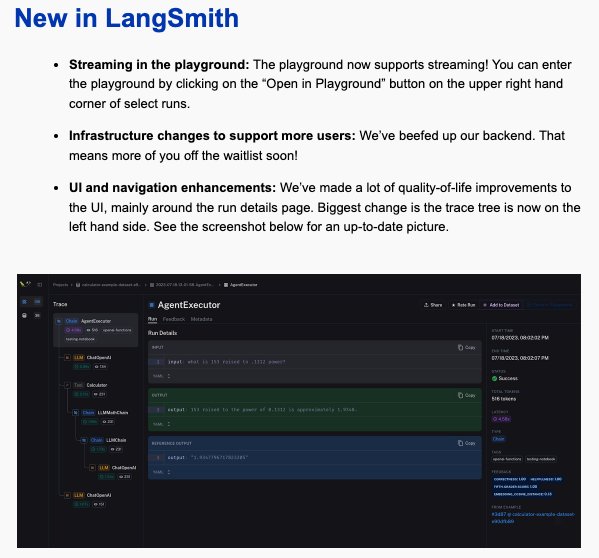Click the faded Open in Playground button
The width and height of the screenshot is (599, 558).
click(550, 305)
